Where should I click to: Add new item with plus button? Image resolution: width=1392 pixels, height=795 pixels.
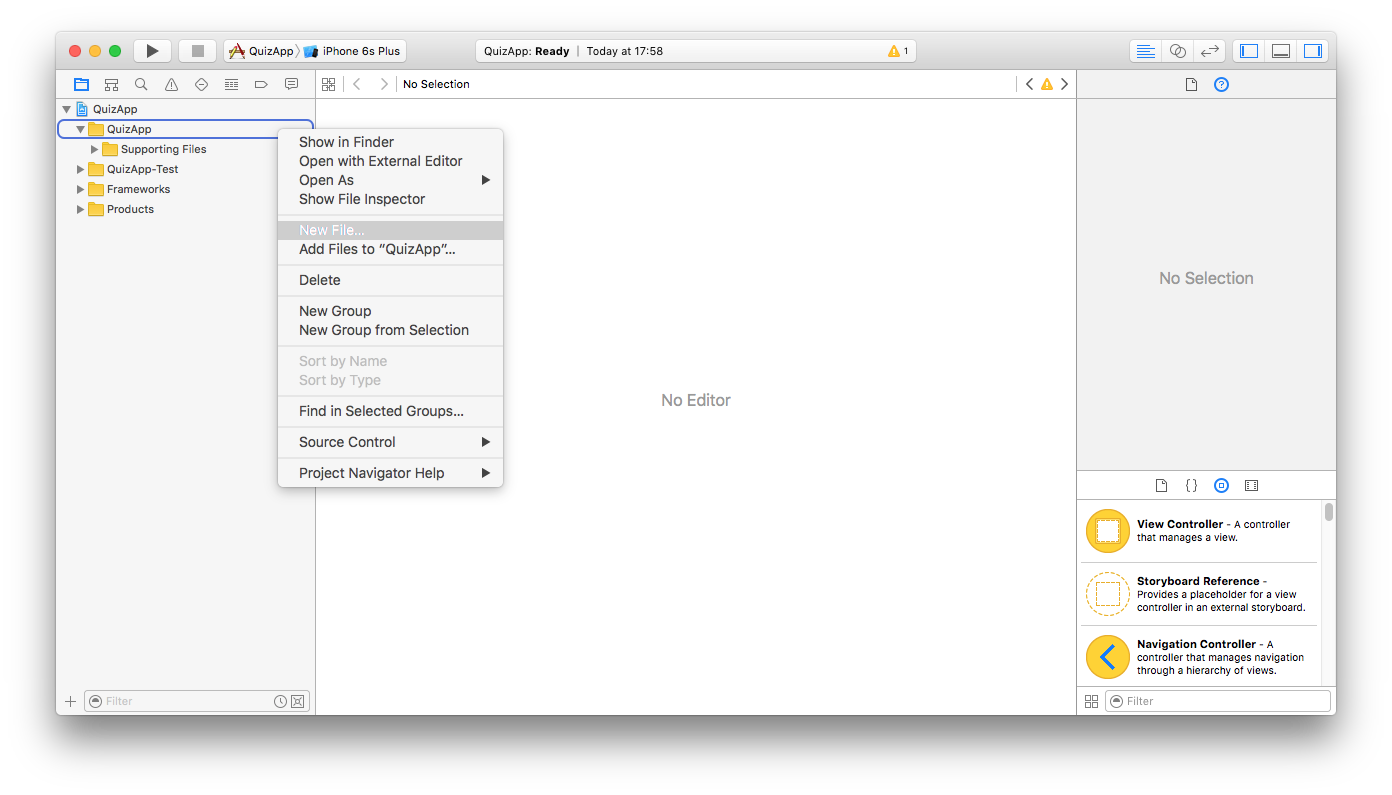click(70, 701)
